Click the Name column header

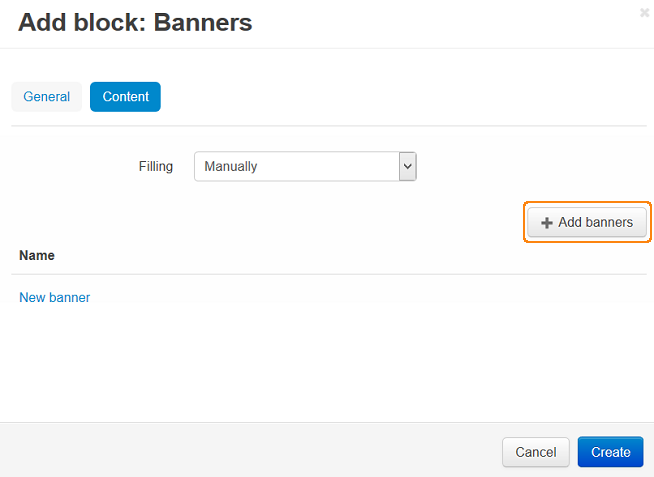(x=37, y=255)
